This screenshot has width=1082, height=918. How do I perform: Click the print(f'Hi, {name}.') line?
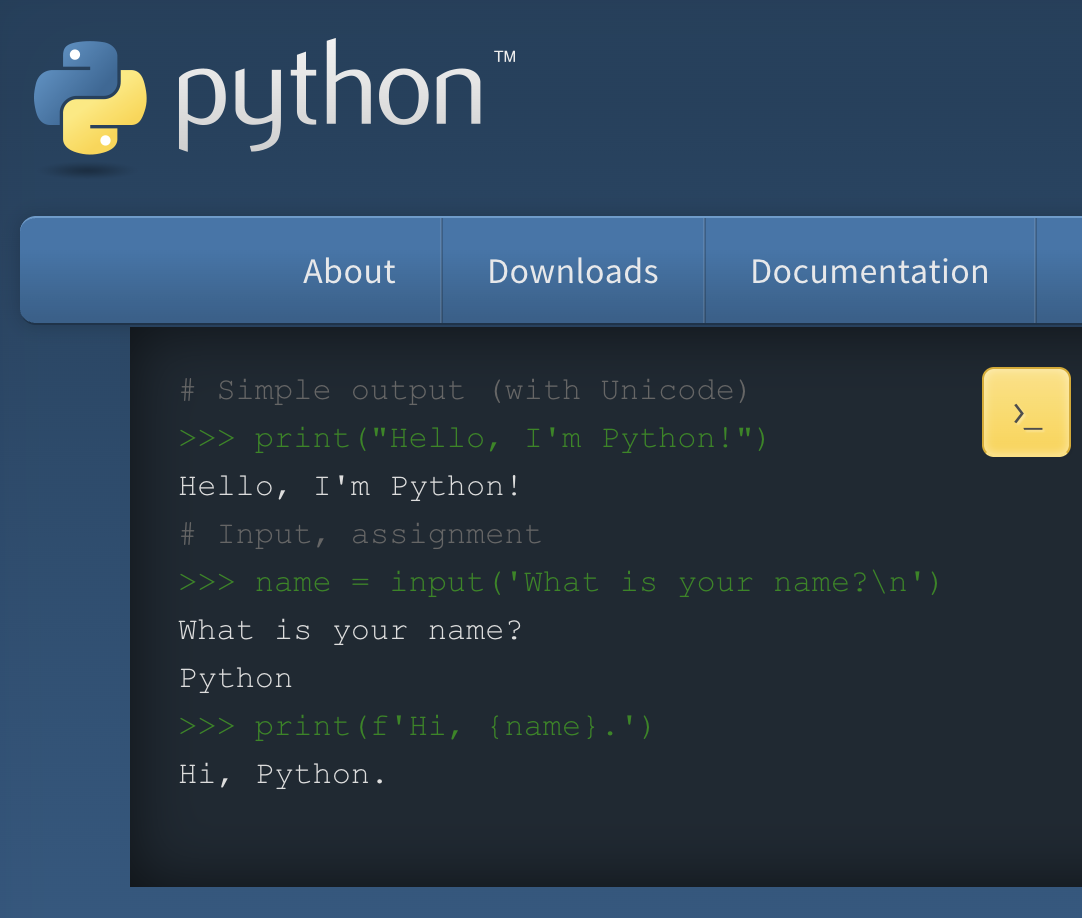(x=415, y=727)
